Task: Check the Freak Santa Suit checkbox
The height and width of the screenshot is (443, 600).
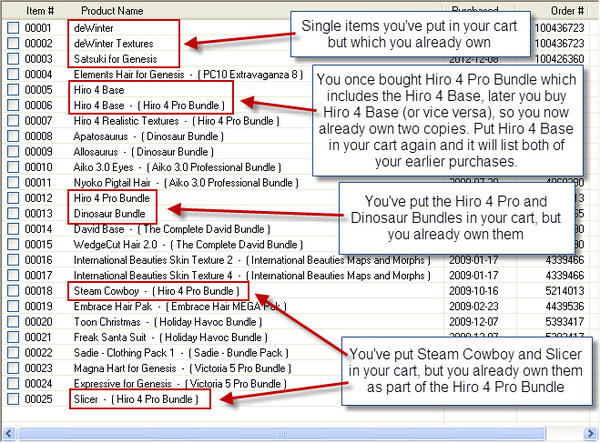Action: pos(13,337)
